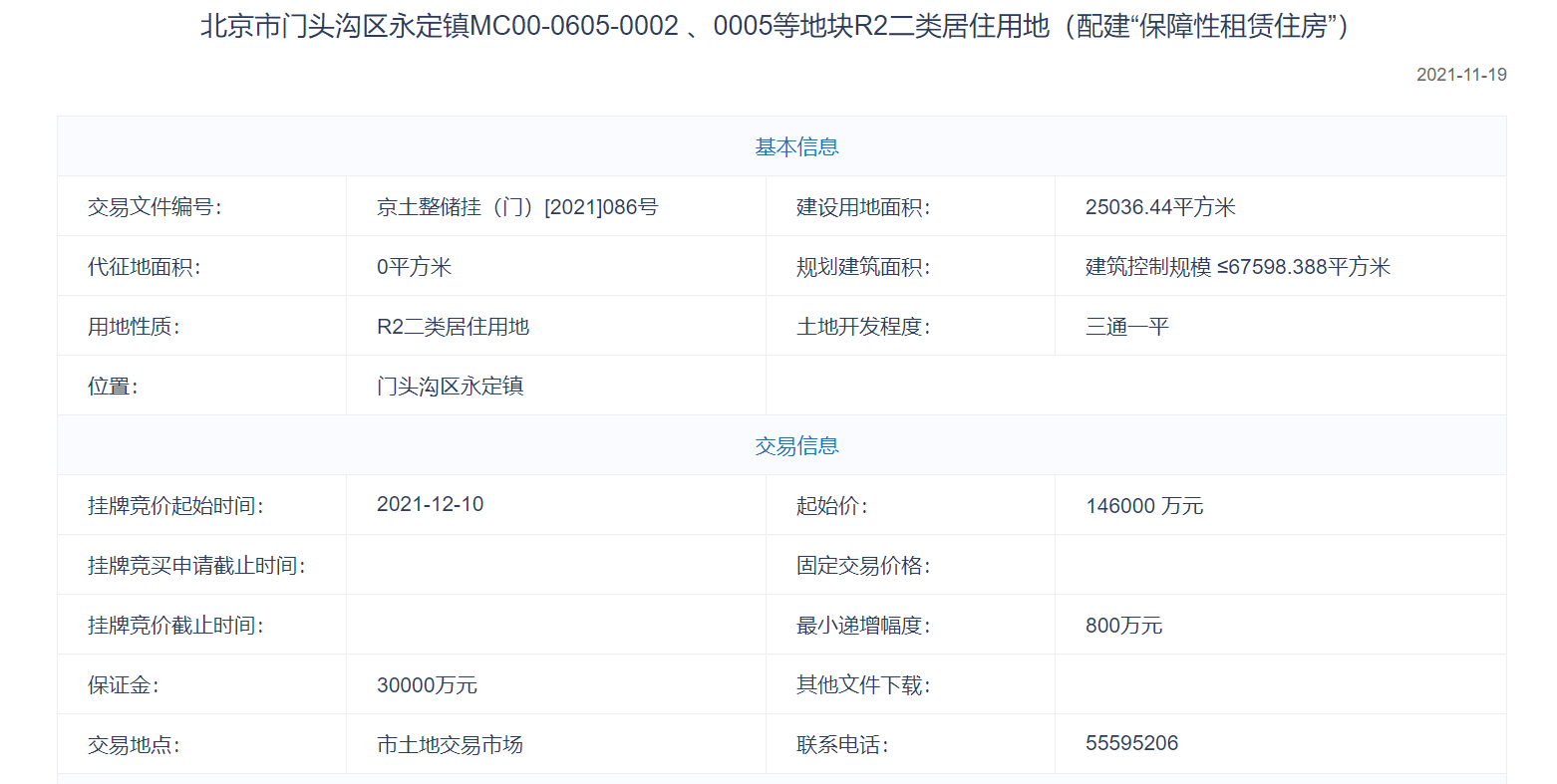Click the bidding start date 2021-12-10

(430, 504)
